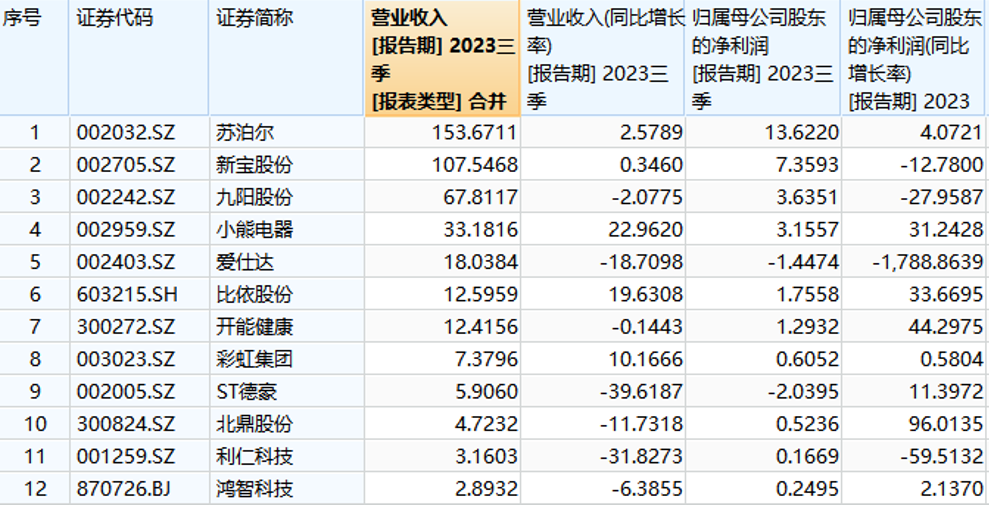This screenshot has height=505, width=989.
Task: Select stock code 003023.SZ
Action: click(126, 359)
